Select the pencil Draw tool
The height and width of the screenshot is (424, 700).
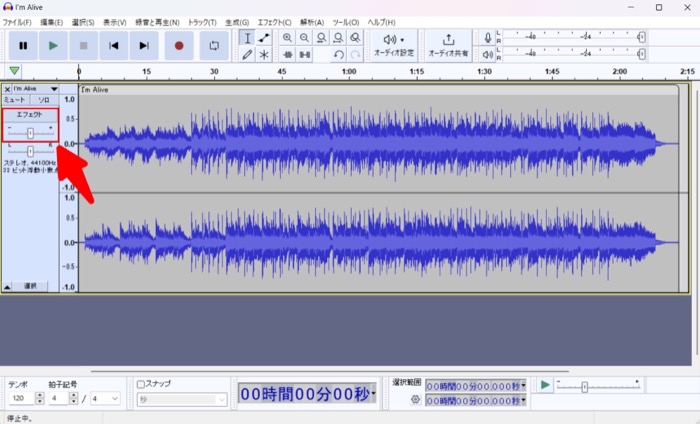point(247,55)
